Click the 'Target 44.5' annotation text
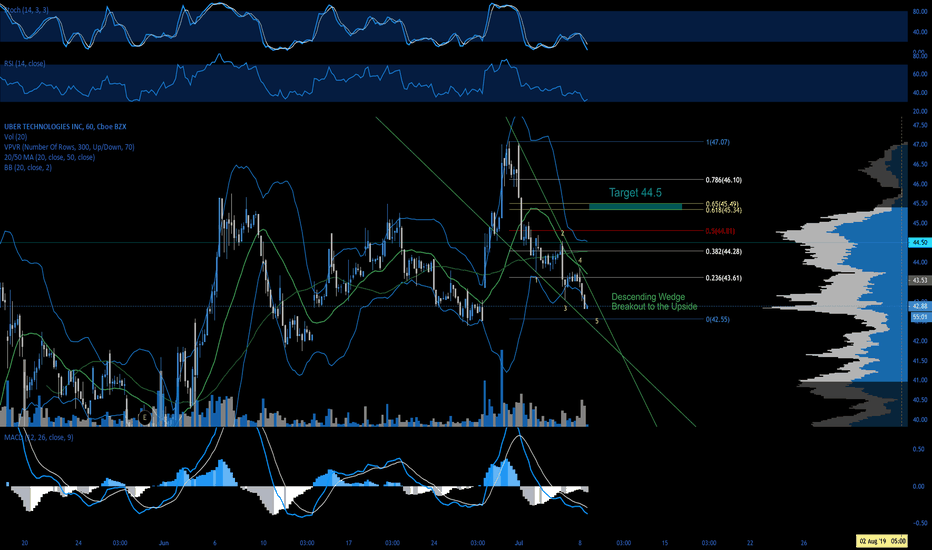The image size is (932, 550). (x=635, y=193)
